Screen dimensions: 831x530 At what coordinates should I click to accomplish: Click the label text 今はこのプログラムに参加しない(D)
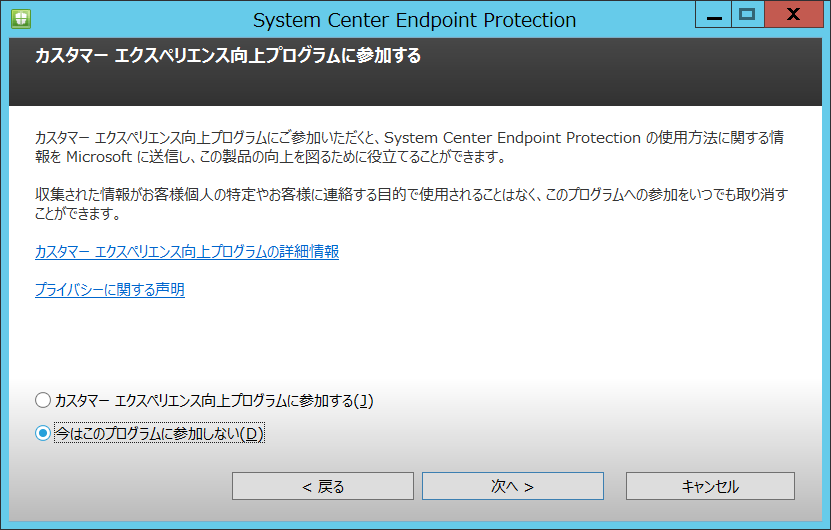click(159, 434)
